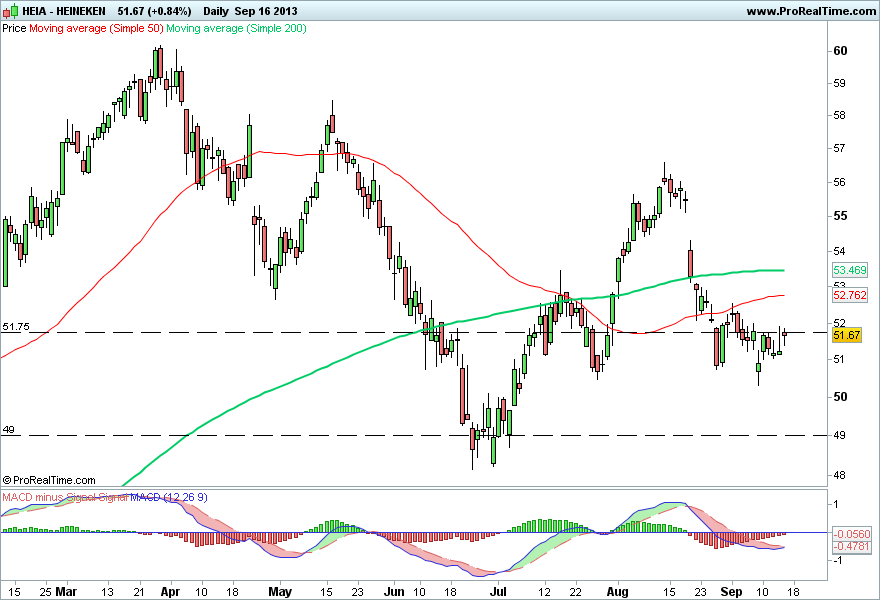Click the 50 price axis label
The height and width of the screenshot is (600, 880).
(x=840, y=397)
